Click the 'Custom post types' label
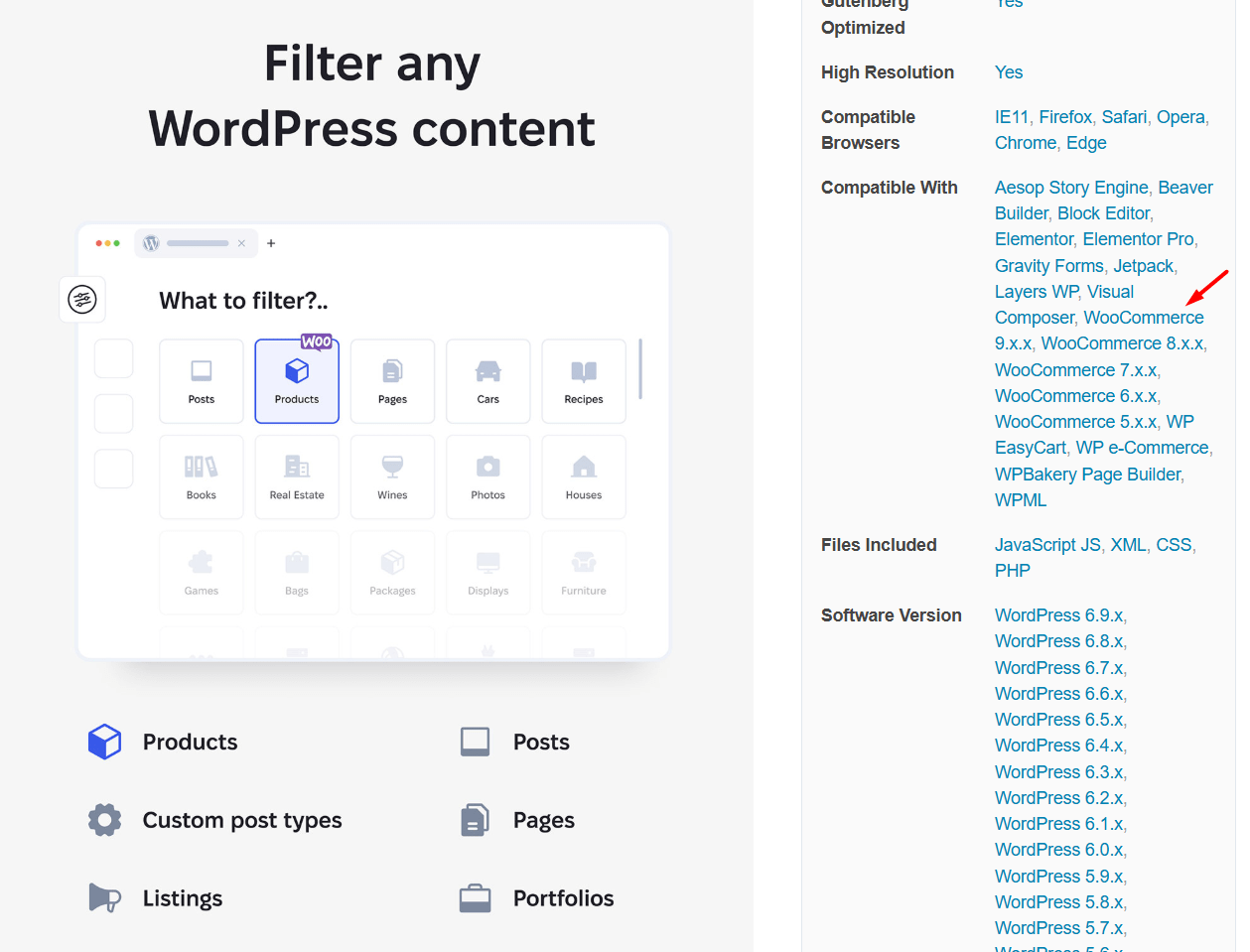This screenshot has height=952, width=1250. click(x=242, y=821)
